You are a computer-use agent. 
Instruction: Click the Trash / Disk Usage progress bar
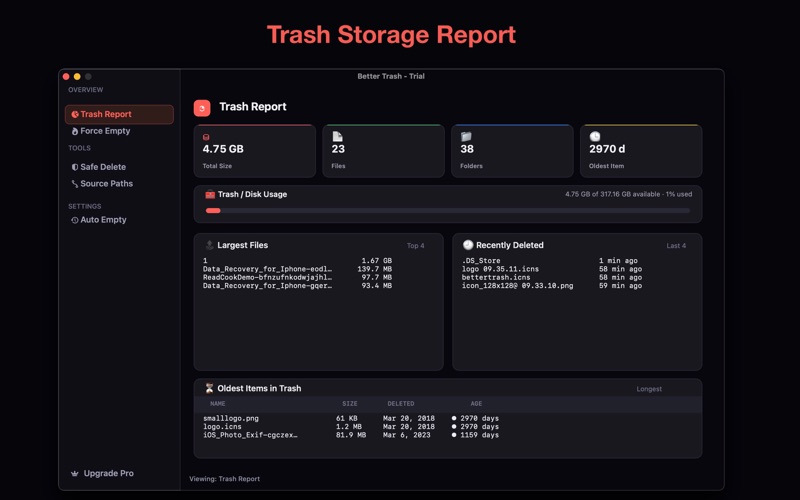pos(448,210)
